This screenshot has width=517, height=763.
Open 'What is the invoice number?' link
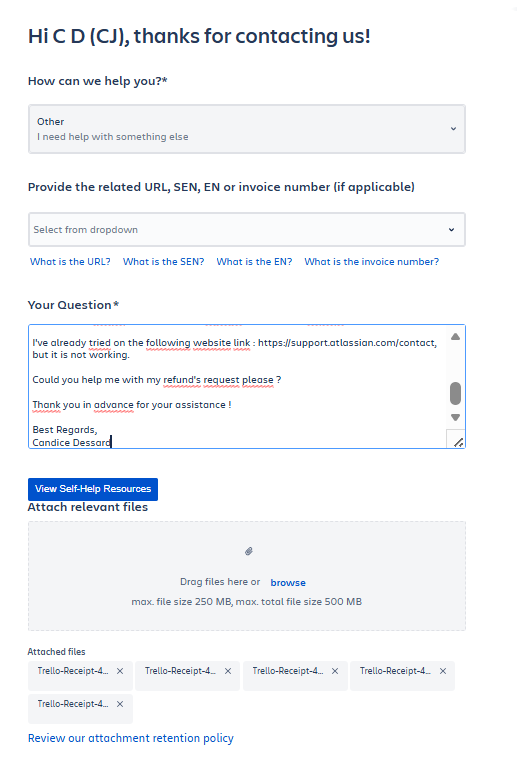point(371,262)
